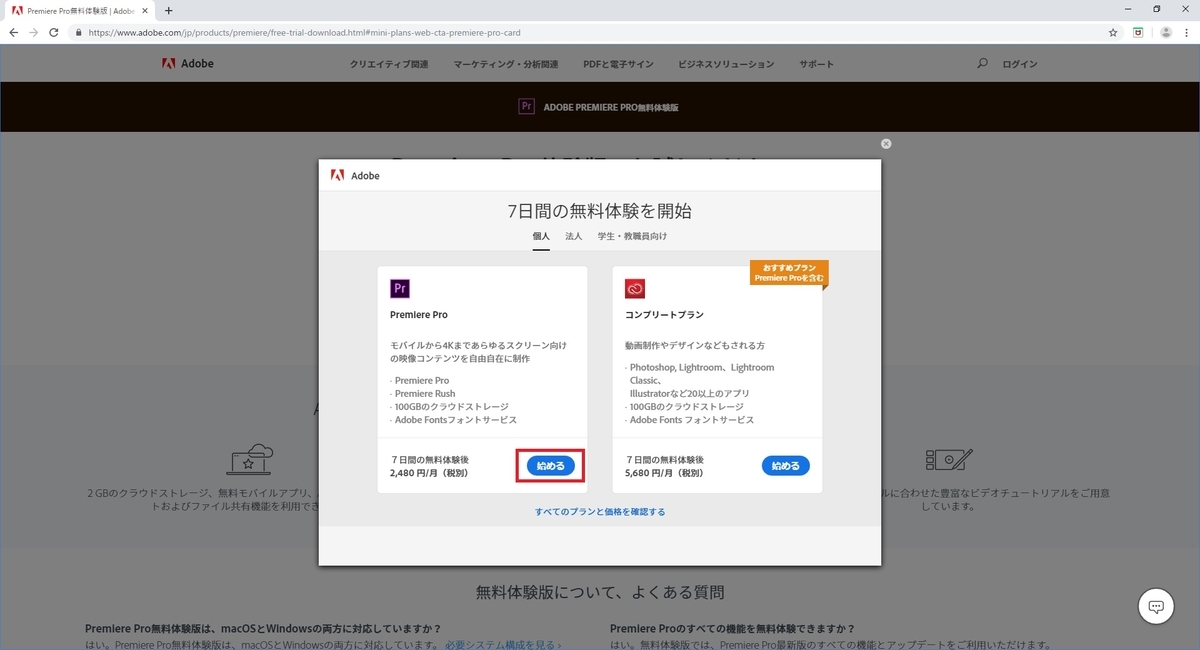This screenshot has height=650, width=1200.
Task: Click 始める button for コンプリートプラン
Action: coord(786,466)
